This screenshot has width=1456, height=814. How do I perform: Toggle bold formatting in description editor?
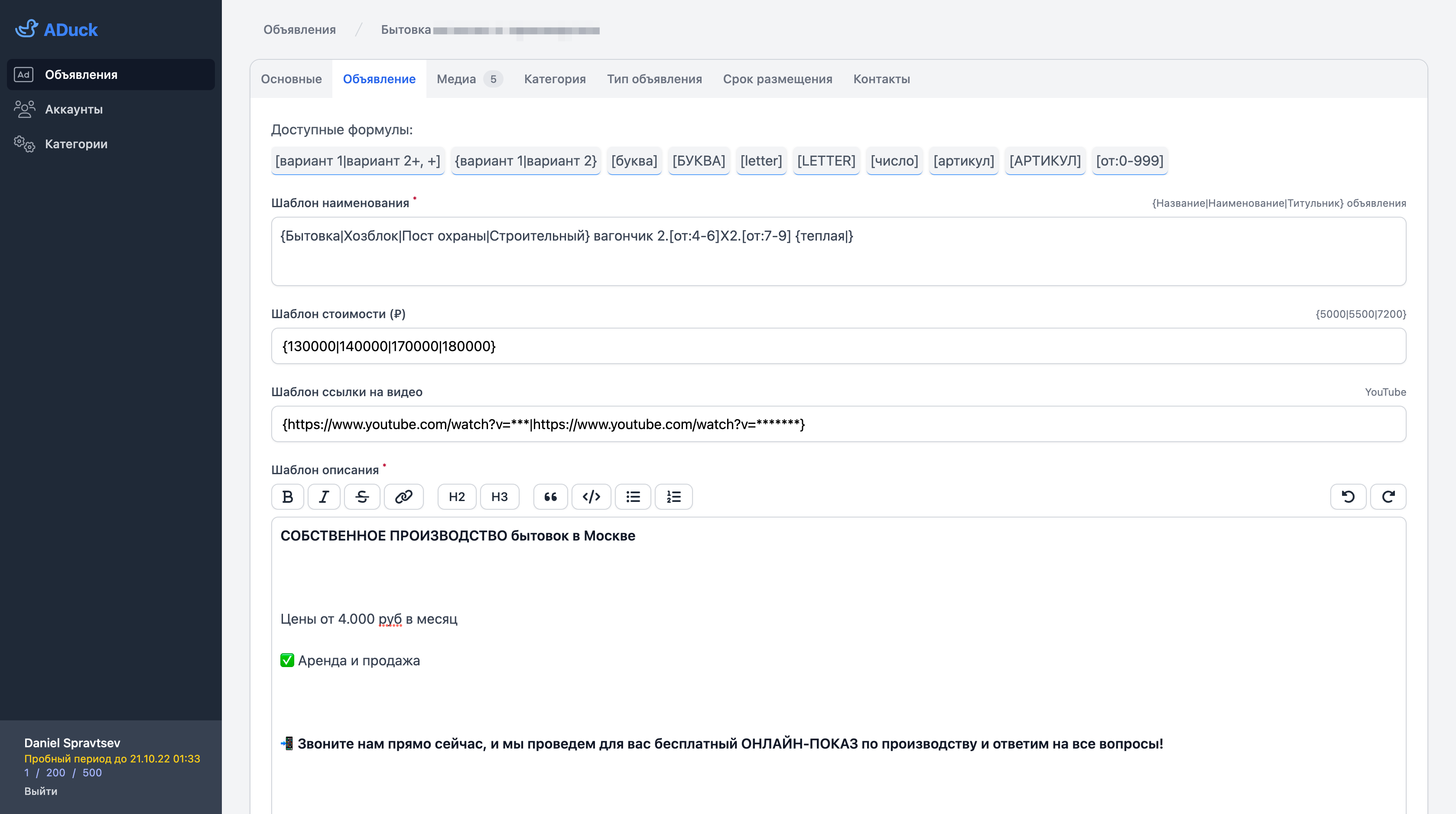287,497
